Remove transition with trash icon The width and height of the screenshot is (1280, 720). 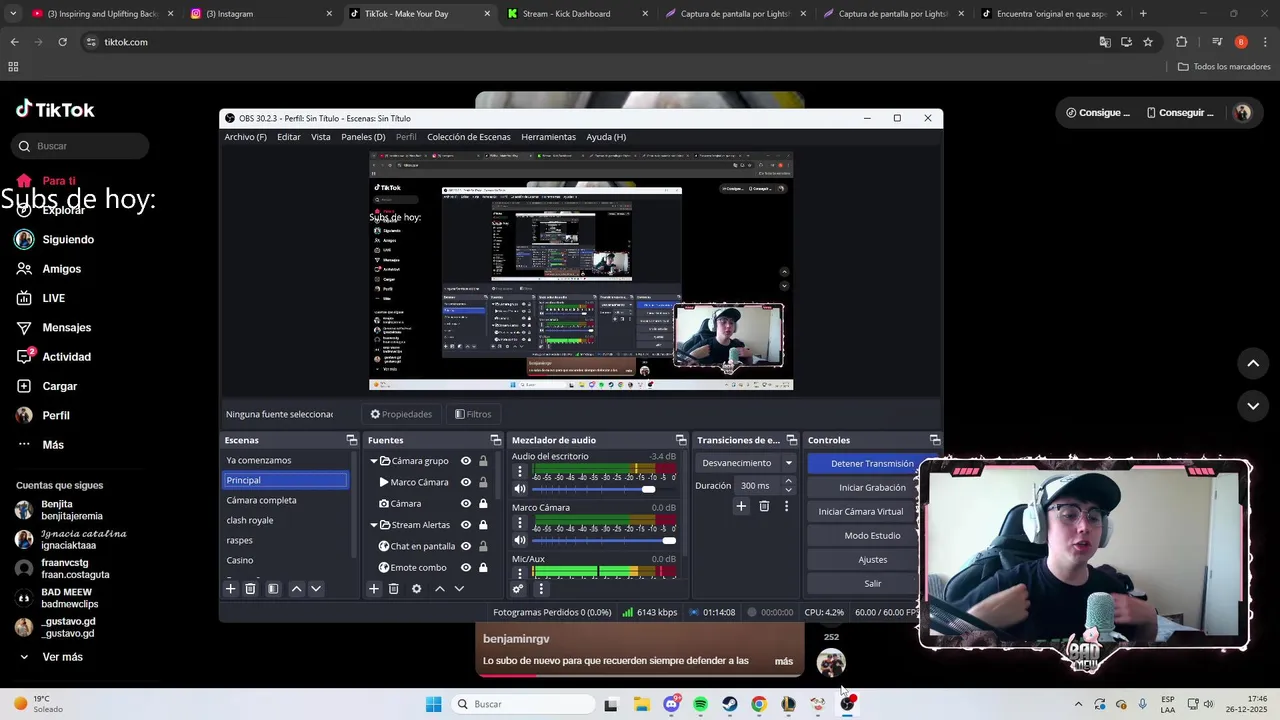coord(764,506)
